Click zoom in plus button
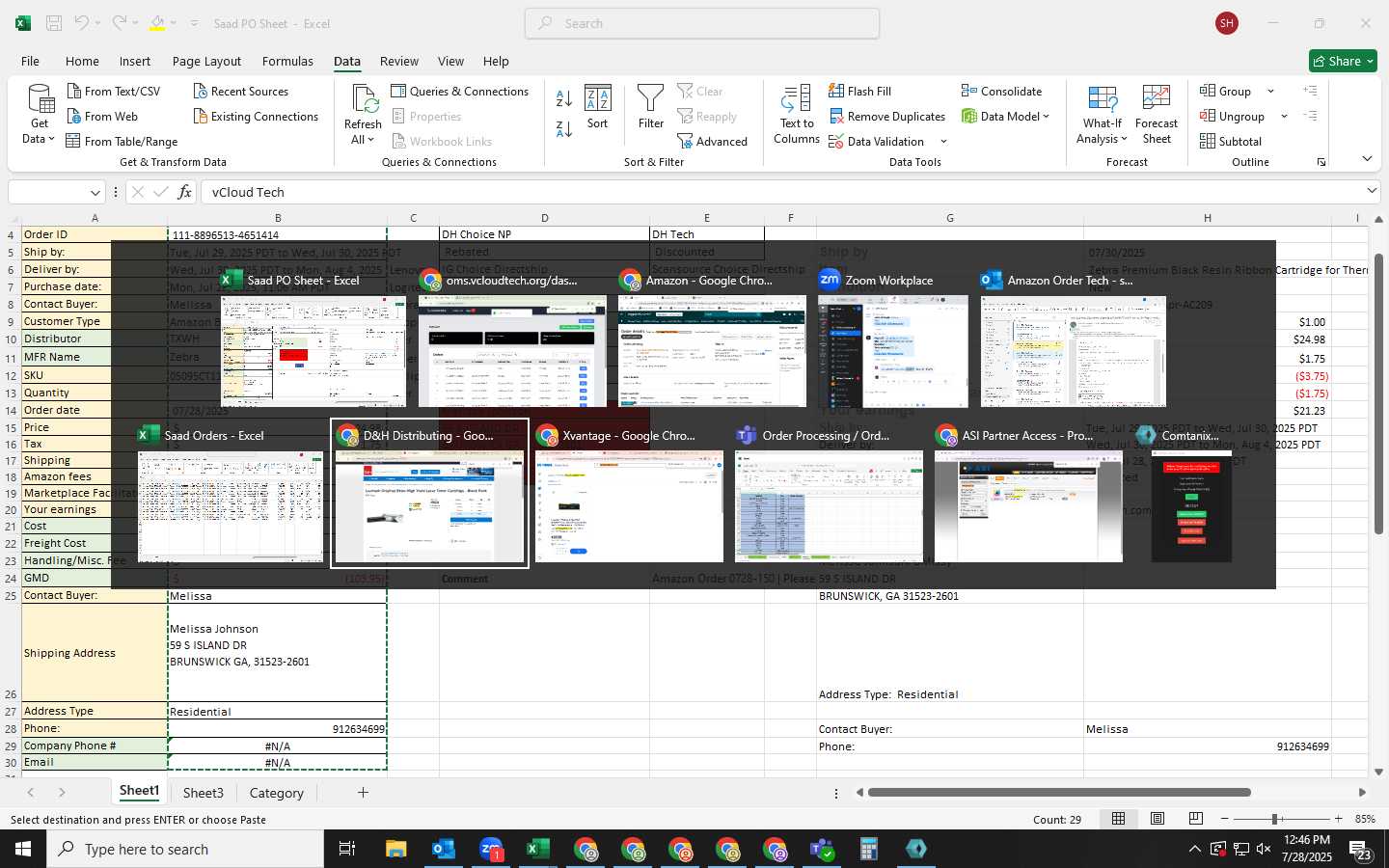This screenshot has width=1389, height=868. pos(1338,819)
